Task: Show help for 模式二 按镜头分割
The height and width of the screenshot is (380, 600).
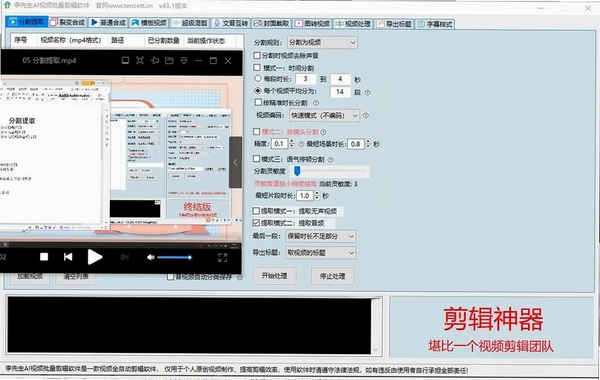Action: click(323, 132)
